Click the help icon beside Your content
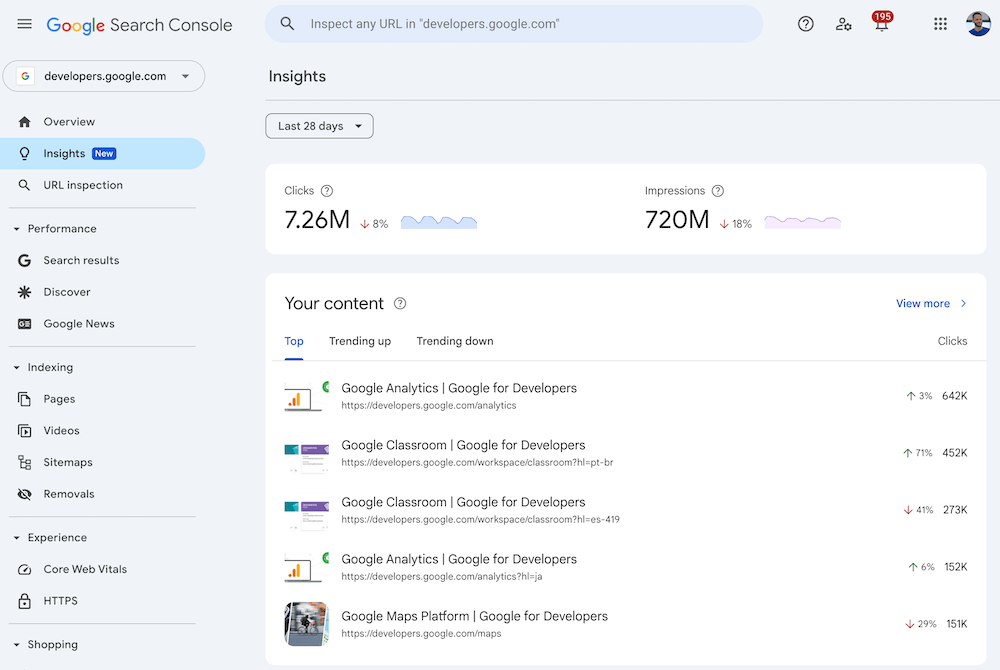1000x670 pixels. click(x=400, y=303)
